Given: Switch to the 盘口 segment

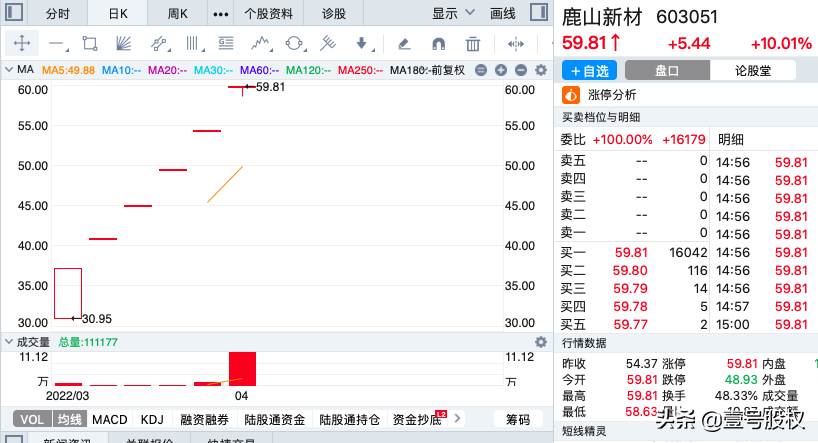Looking at the screenshot, I should point(667,70).
